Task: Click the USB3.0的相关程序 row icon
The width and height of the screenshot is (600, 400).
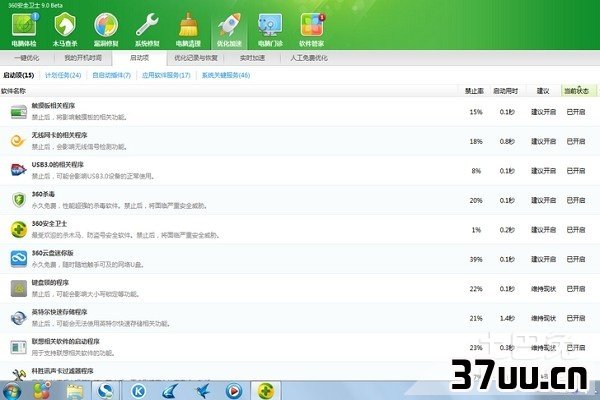Action: (x=18, y=170)
